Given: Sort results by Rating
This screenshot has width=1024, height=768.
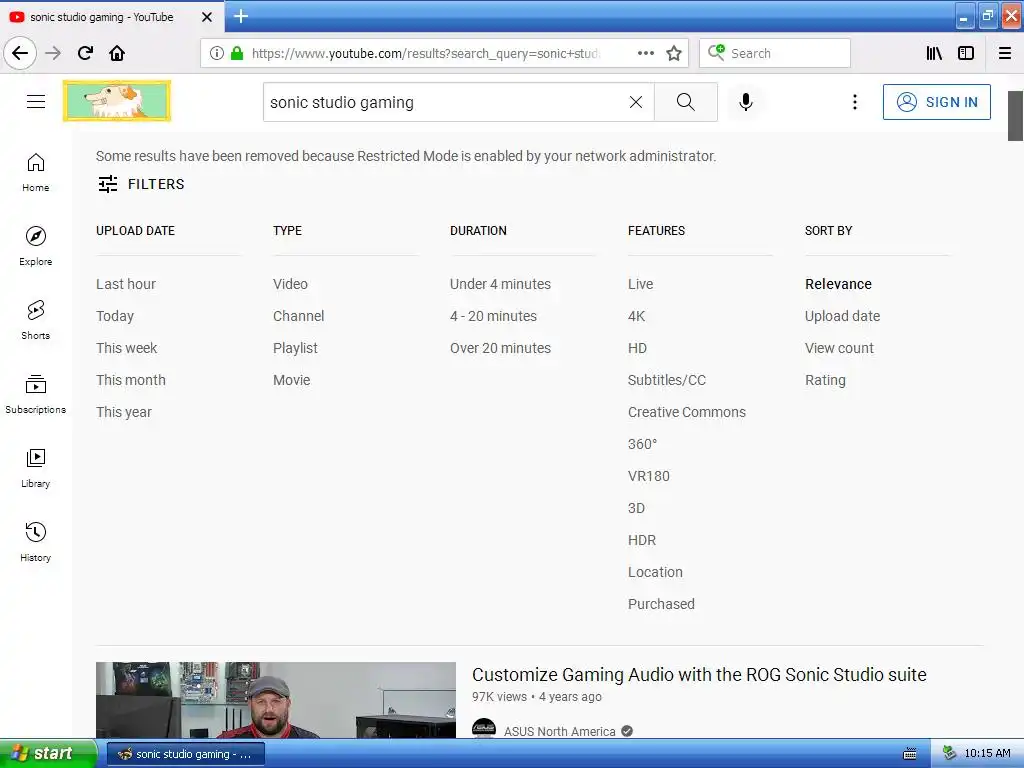Looking at the screenshot, I should pos(825,380).
